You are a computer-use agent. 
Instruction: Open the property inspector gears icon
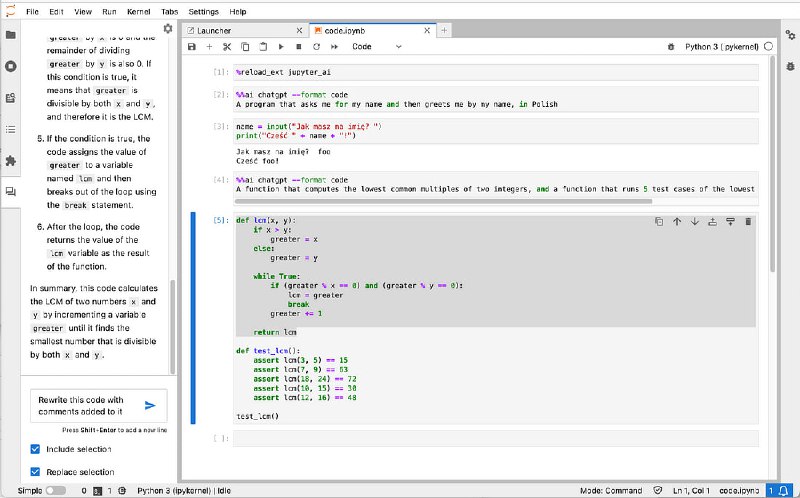coord(790,35)
